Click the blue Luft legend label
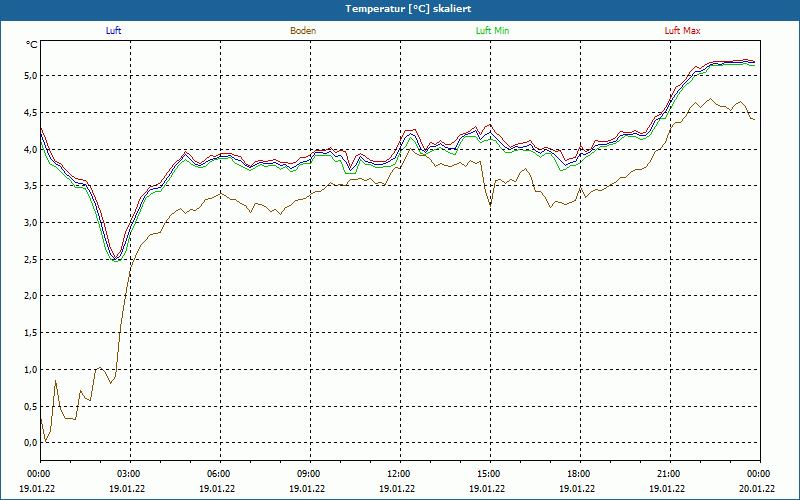 (x=113, y=31)
